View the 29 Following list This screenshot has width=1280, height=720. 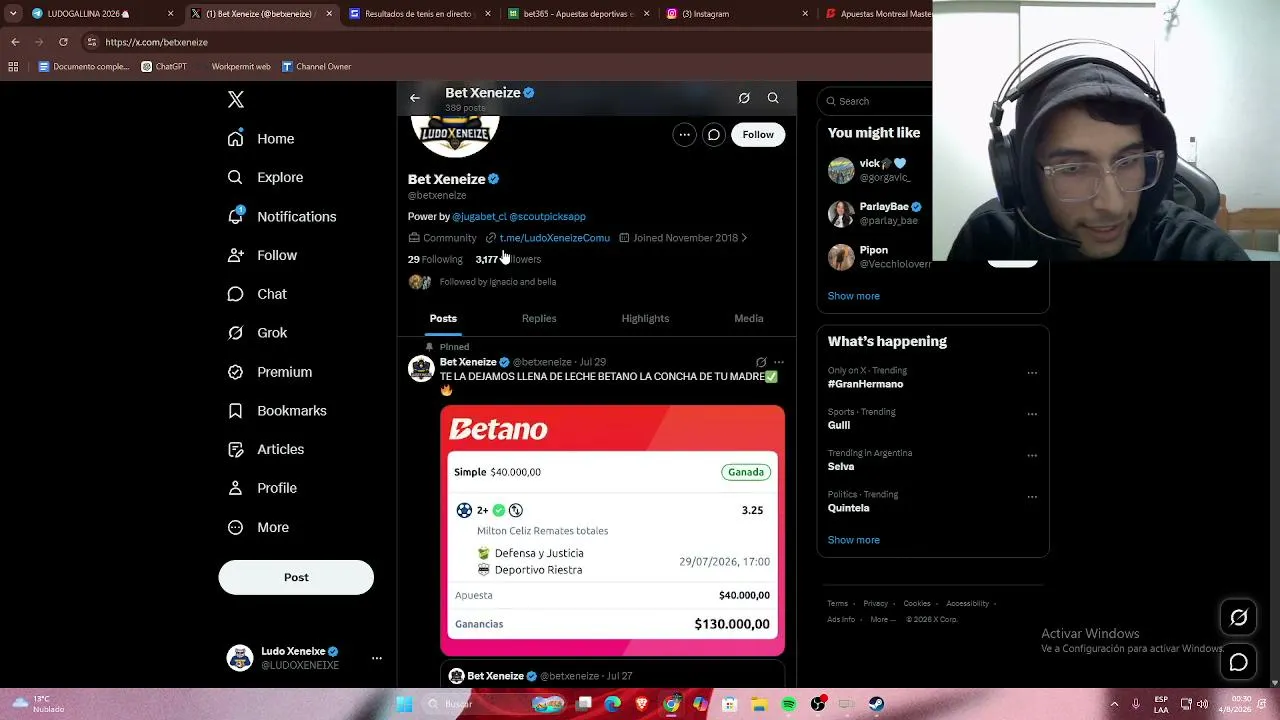[435, 259]
